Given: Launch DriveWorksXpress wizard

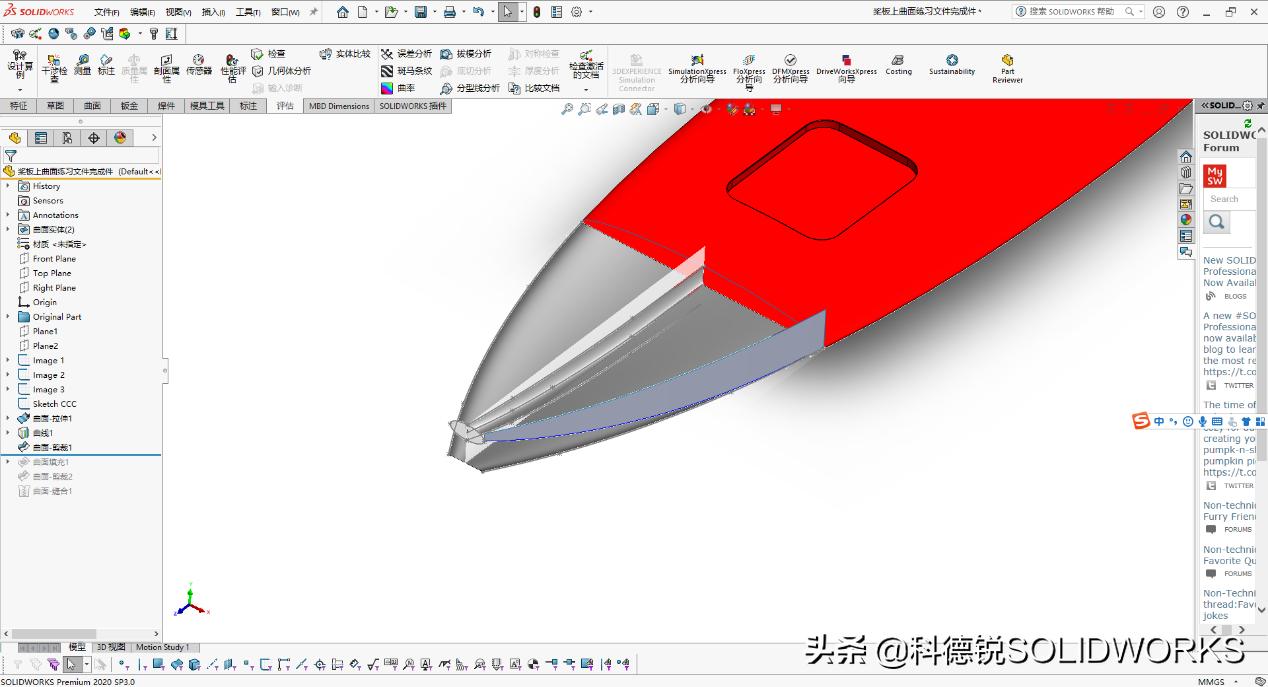Looking at the screenshot, I should (846, 68).
